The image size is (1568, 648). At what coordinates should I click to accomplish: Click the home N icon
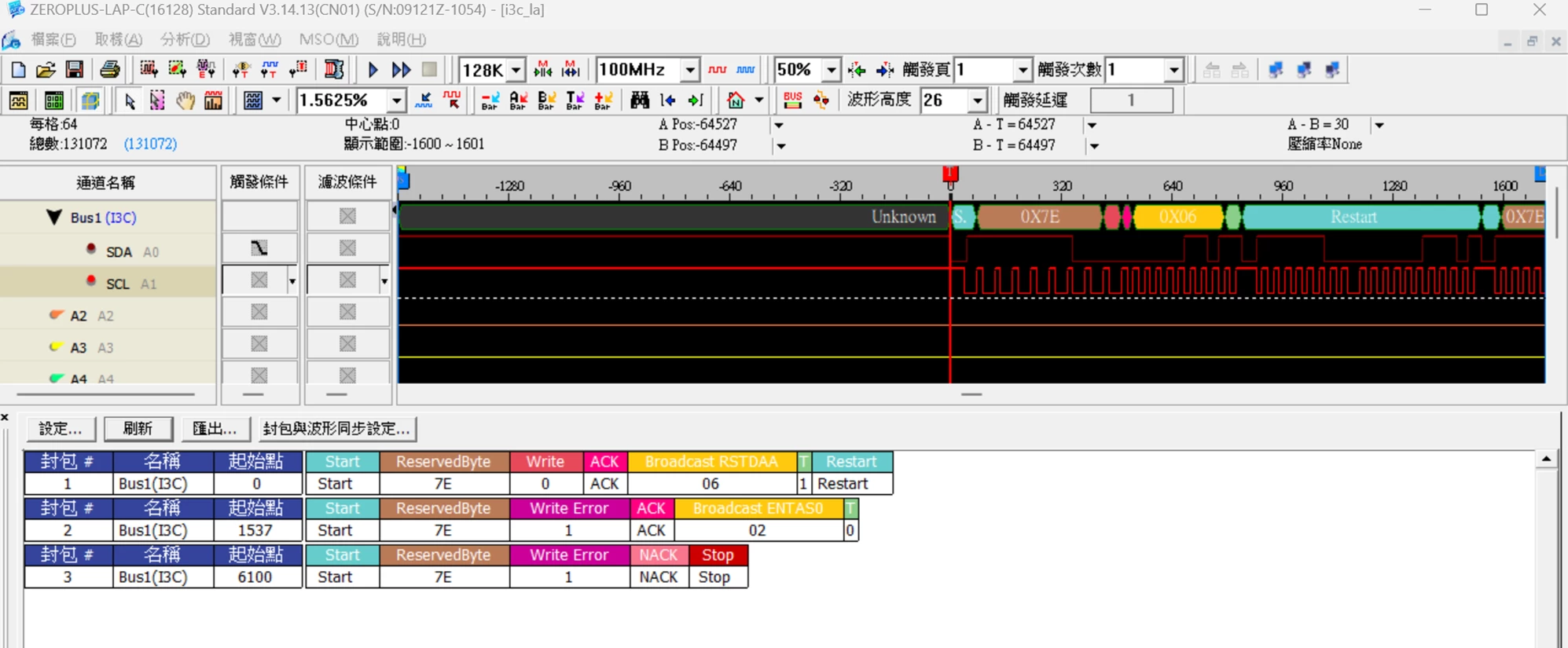click(736, 101)
